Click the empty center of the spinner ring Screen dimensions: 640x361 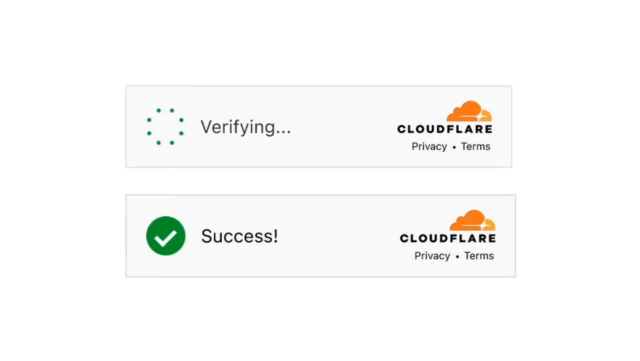[x=165, y=127]
